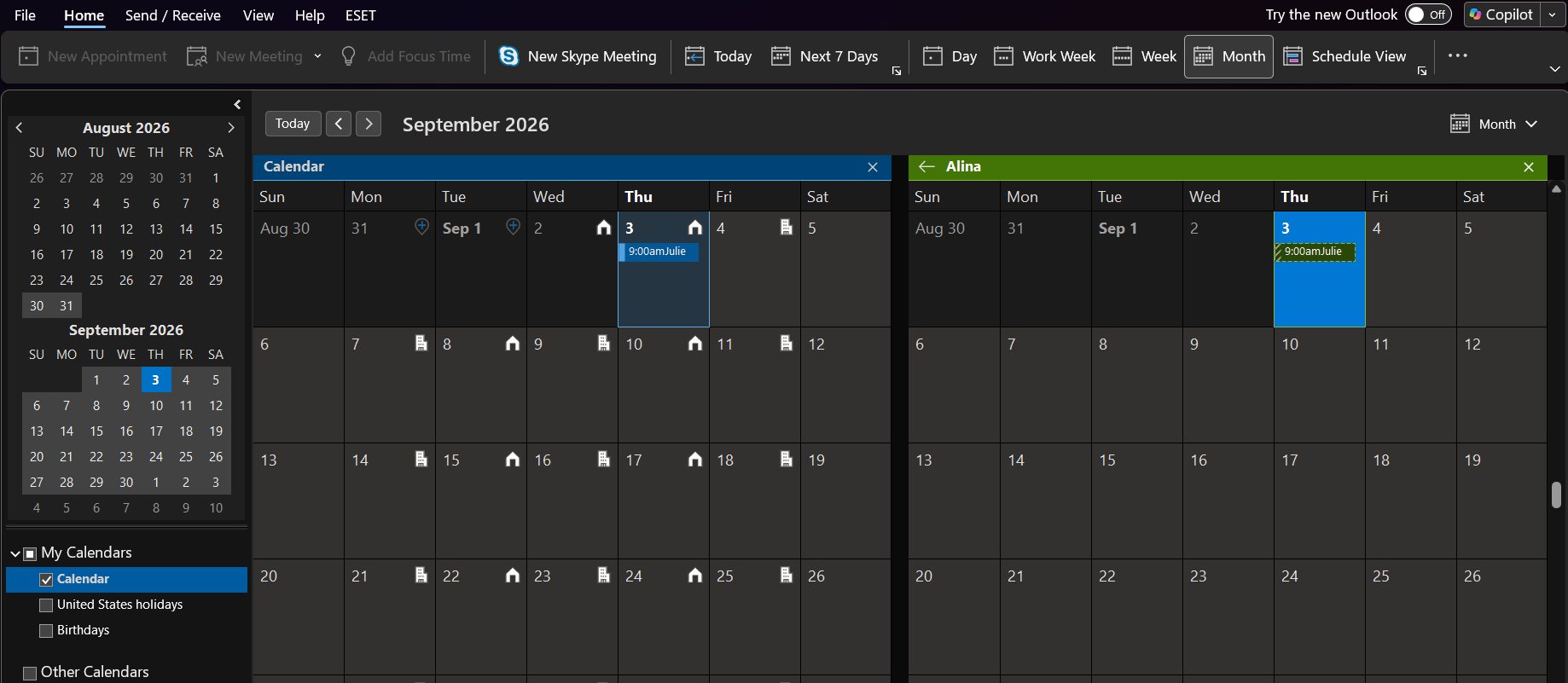Close the Alina calendar tab
Image resolution: width=1568 pixels, height=683 pixels.
1529,167
